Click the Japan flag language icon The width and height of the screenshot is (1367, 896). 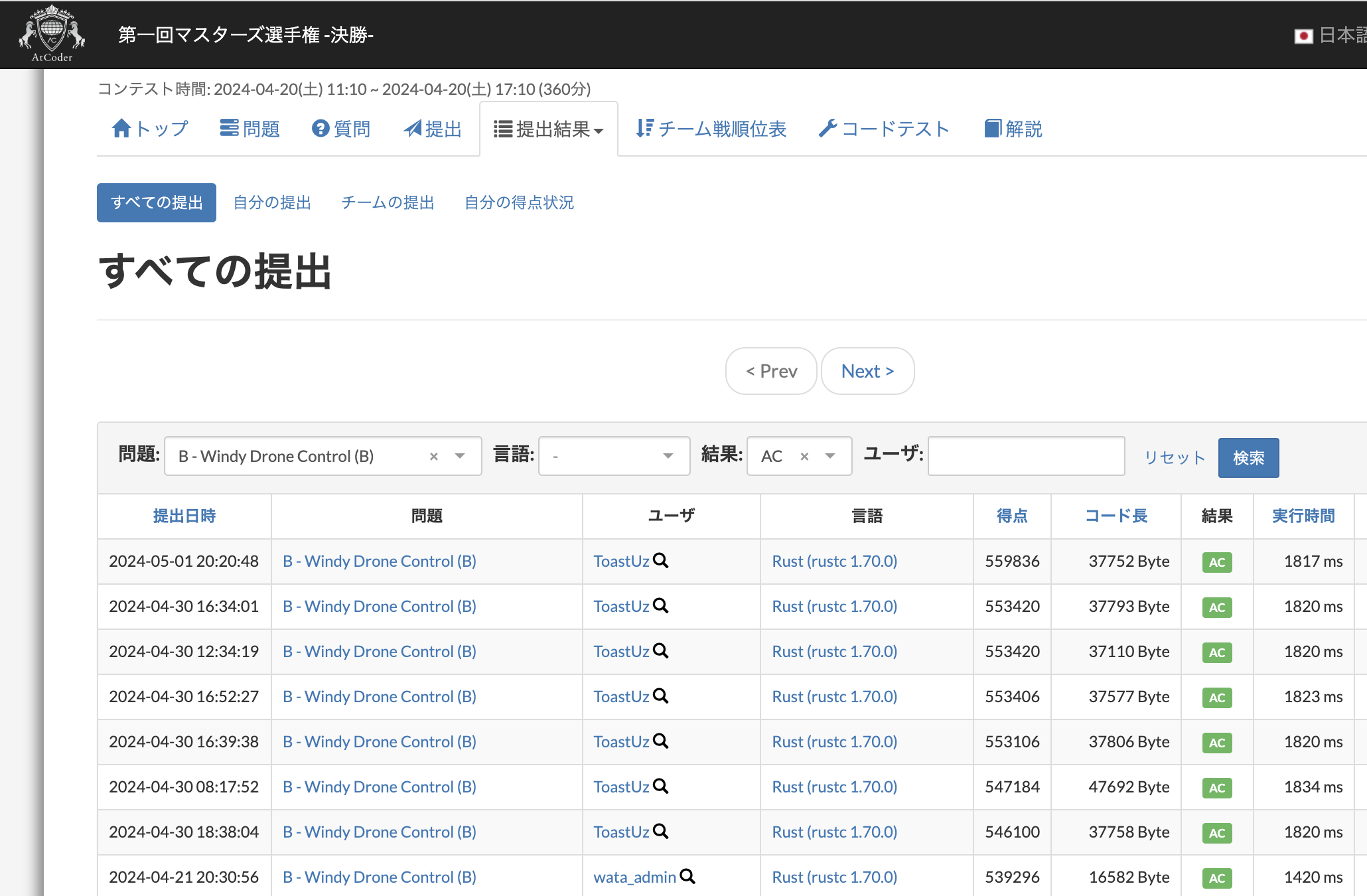(1303, 36)
